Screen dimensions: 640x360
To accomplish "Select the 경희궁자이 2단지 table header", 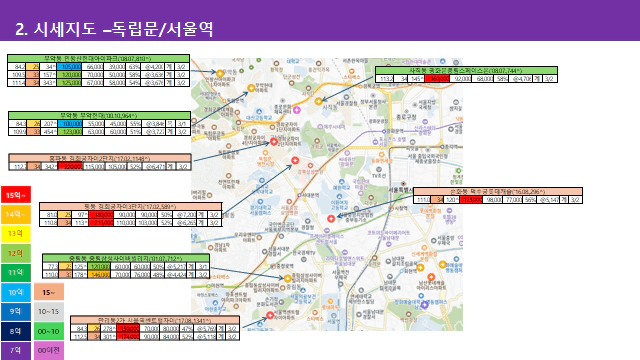I will pyautogui.click(x=100, y=158).
